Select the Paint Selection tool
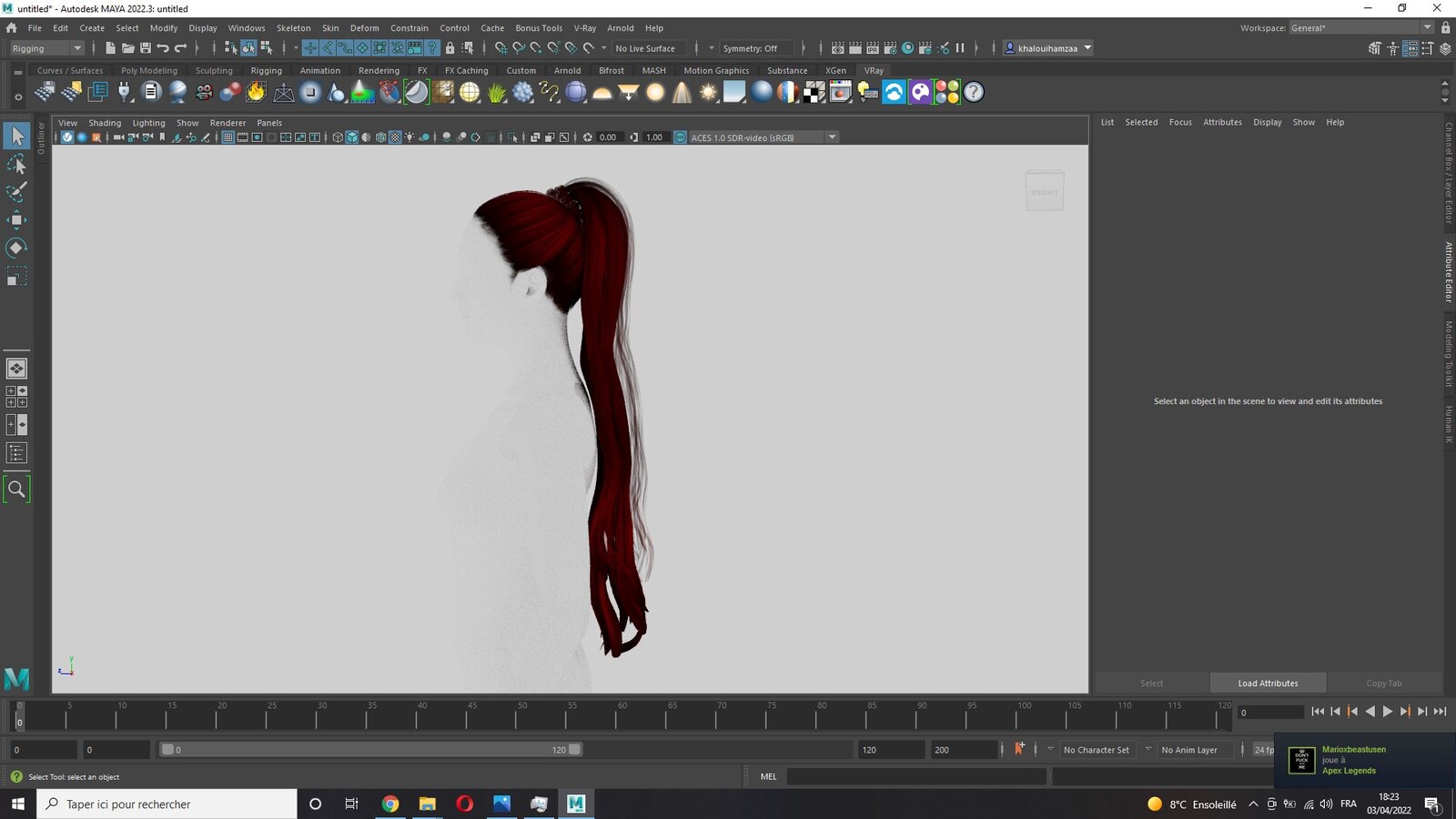The width and height of the screenshot is (1456, 819). coord(16,192)
